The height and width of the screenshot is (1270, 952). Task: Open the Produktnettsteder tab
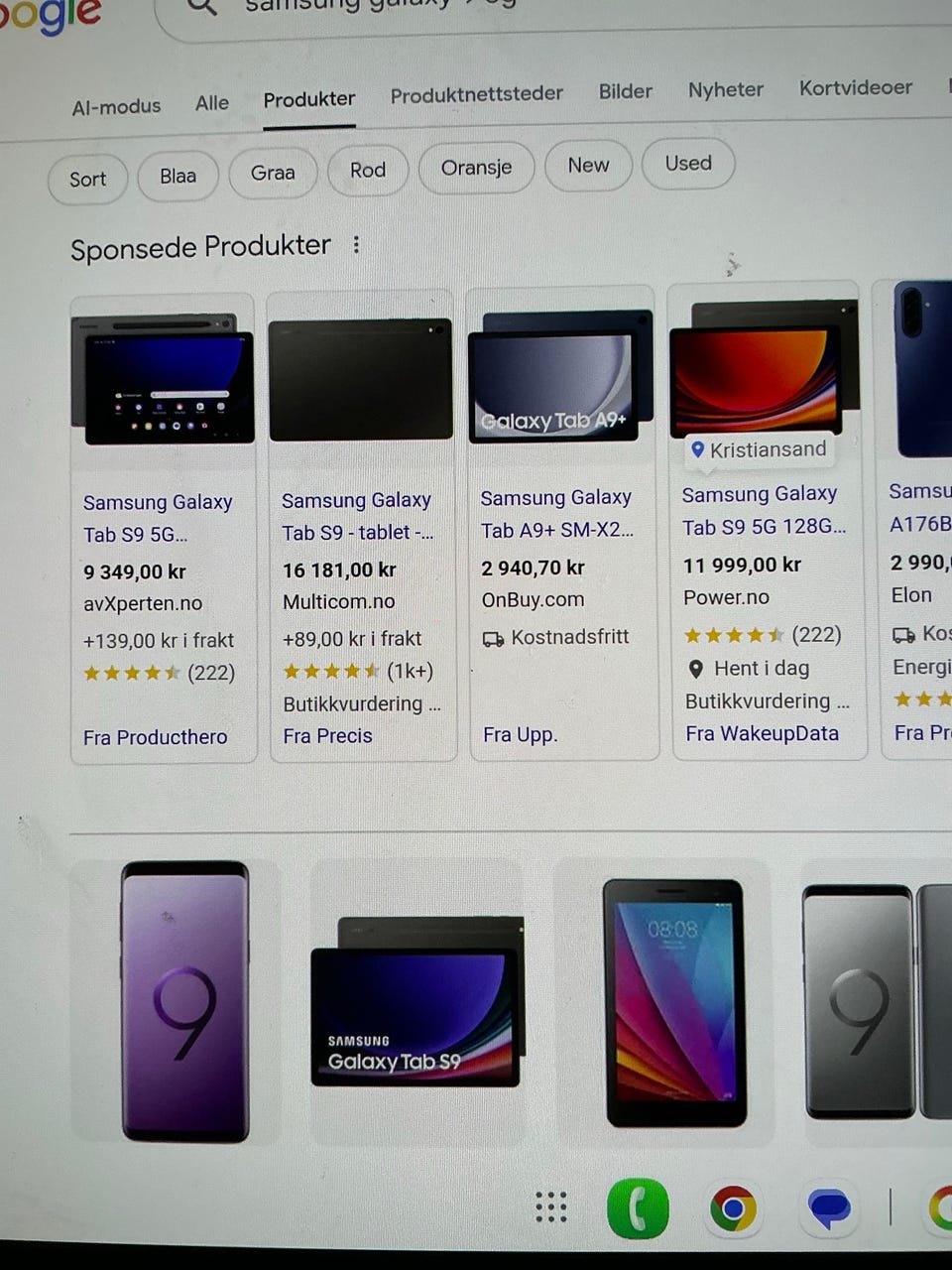click(476, 94)
